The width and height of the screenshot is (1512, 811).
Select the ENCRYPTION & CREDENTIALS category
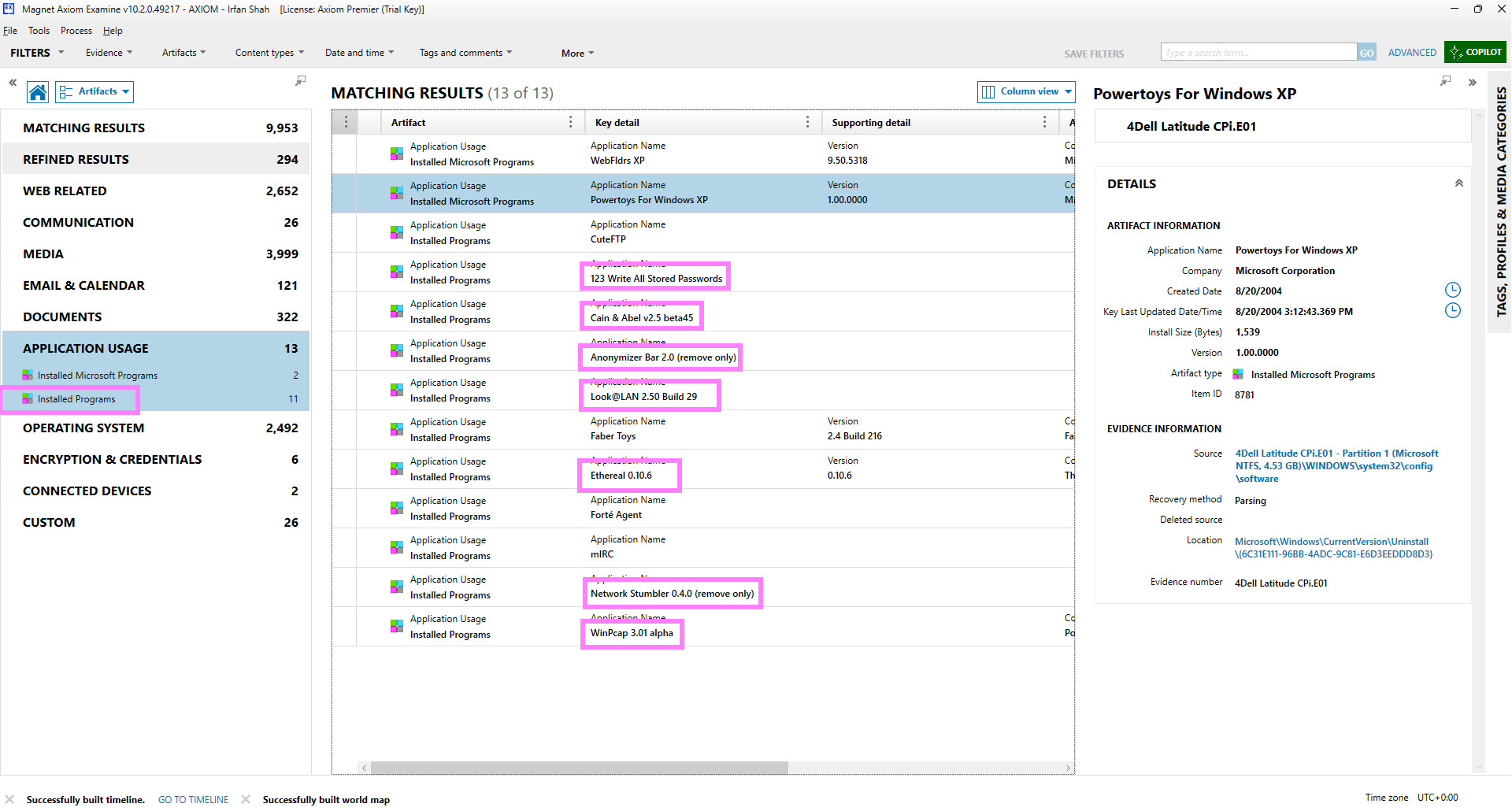[156, 459]
